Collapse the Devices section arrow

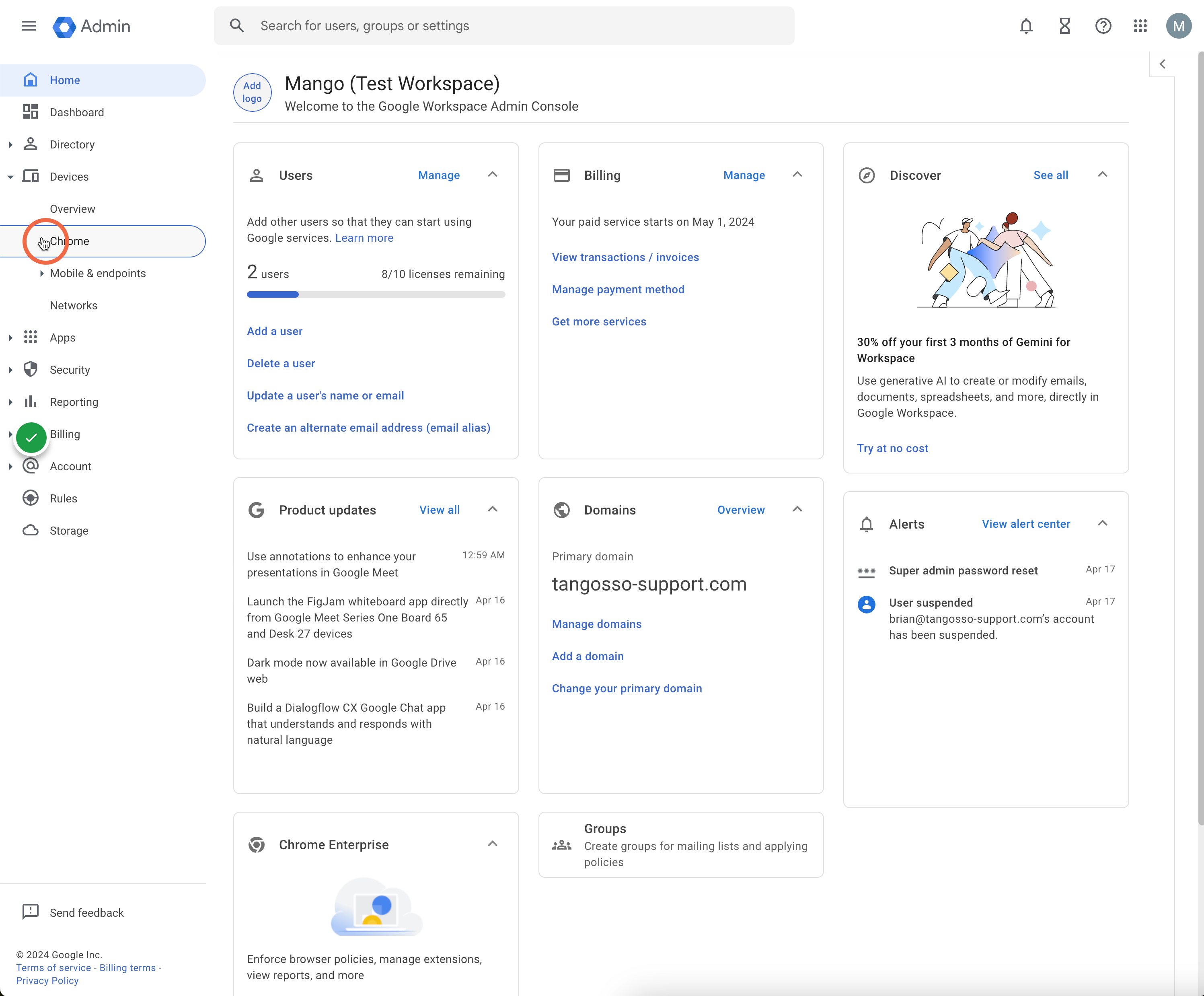point(10,177)
